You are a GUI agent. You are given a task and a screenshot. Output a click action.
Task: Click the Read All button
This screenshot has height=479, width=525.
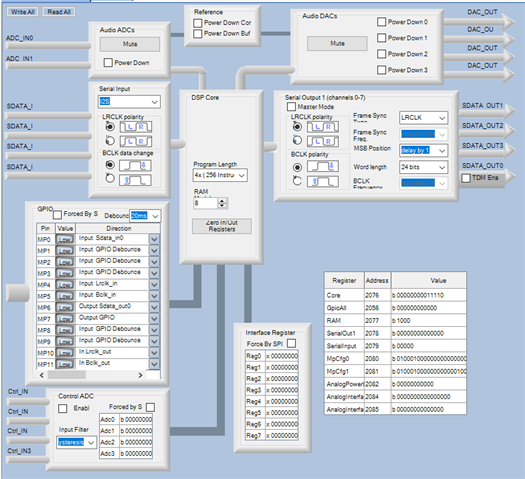59,12
